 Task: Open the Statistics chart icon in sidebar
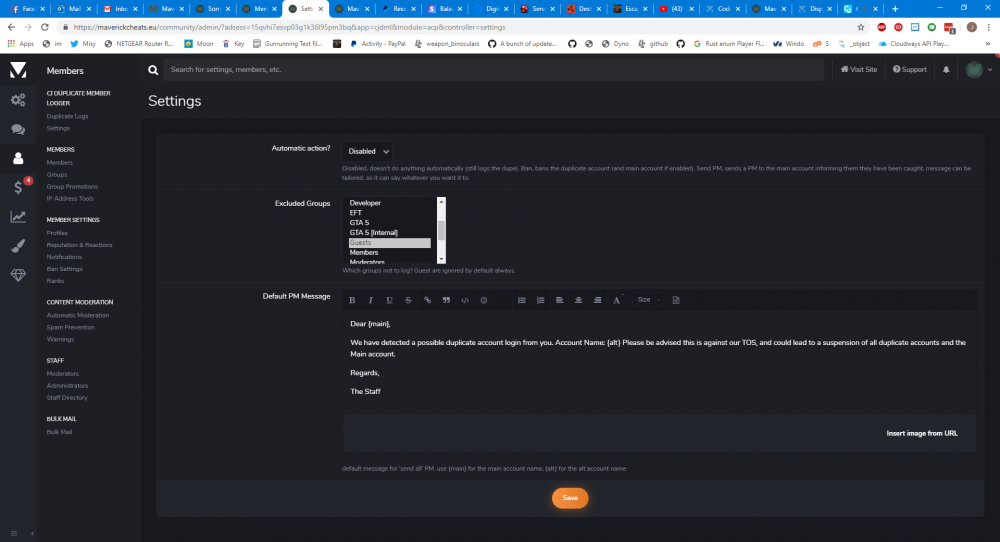point(18,217)
